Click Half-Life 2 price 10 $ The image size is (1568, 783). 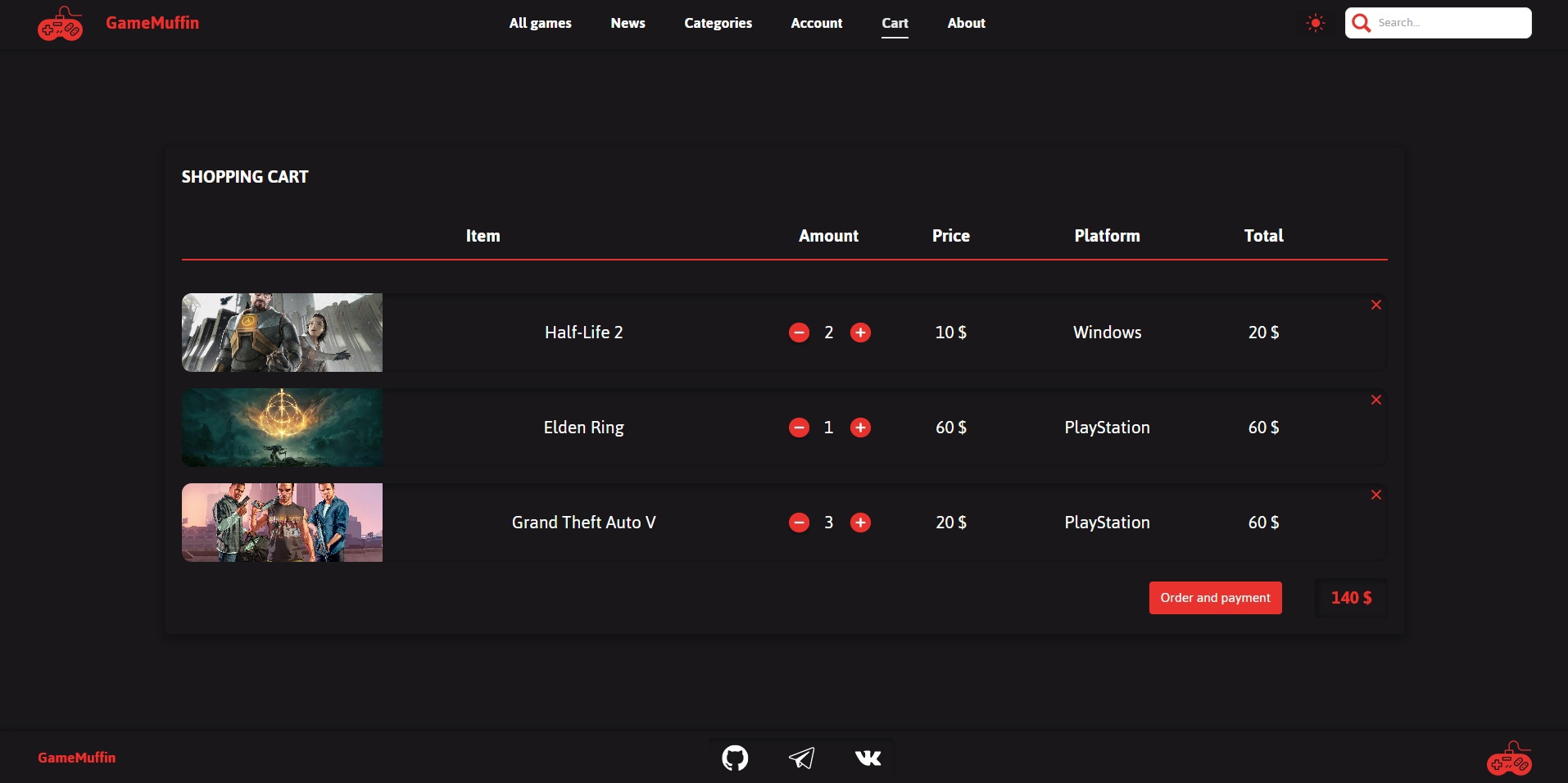(951, 333)
